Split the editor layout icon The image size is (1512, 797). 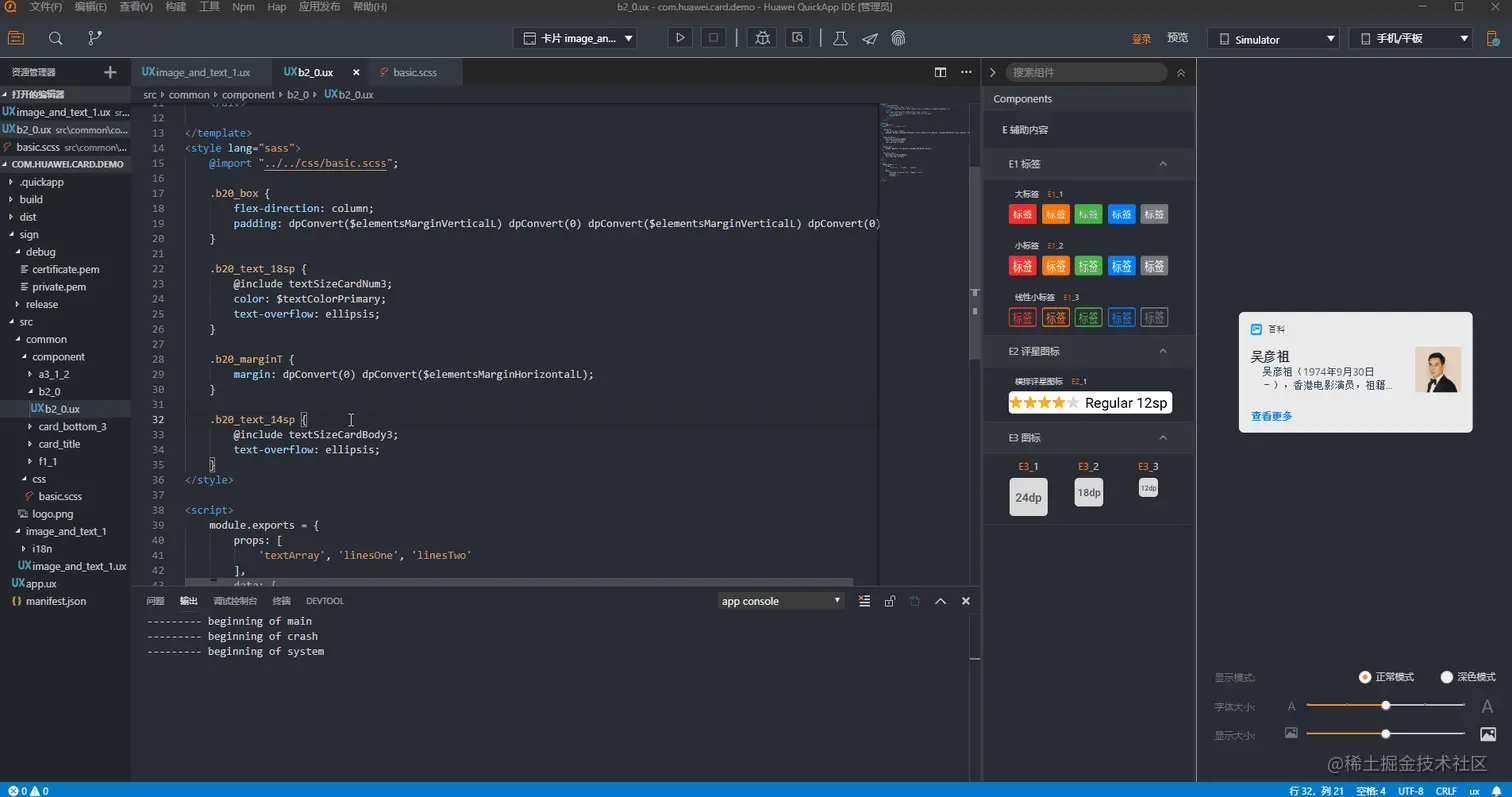[940, 72]
